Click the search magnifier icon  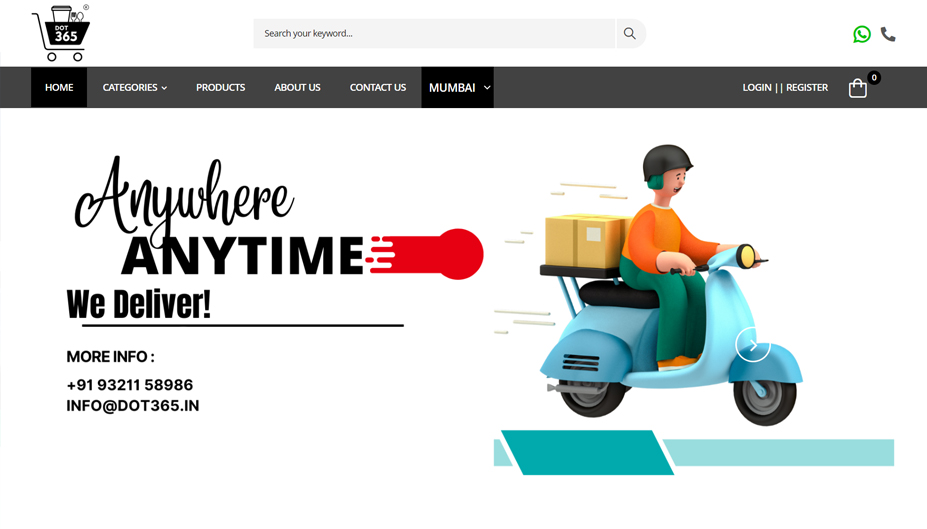click(630, 34)
